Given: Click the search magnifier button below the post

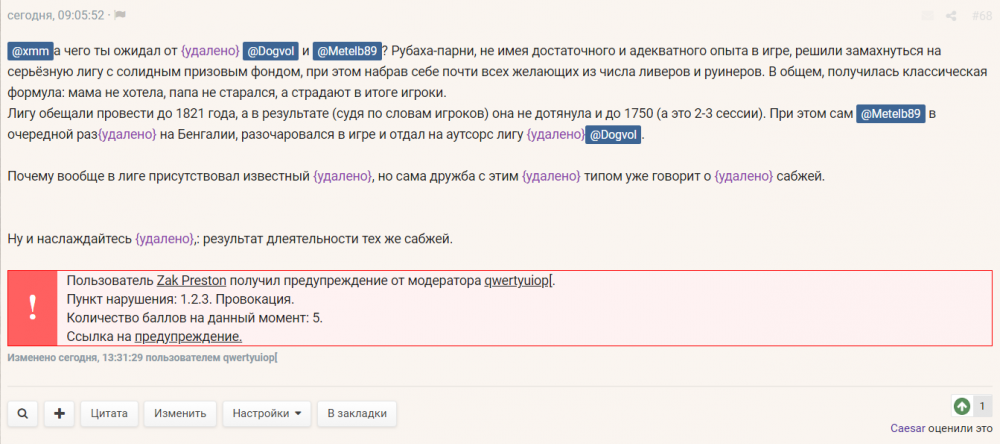Looking at the screenshot, I should click(23, 413).
